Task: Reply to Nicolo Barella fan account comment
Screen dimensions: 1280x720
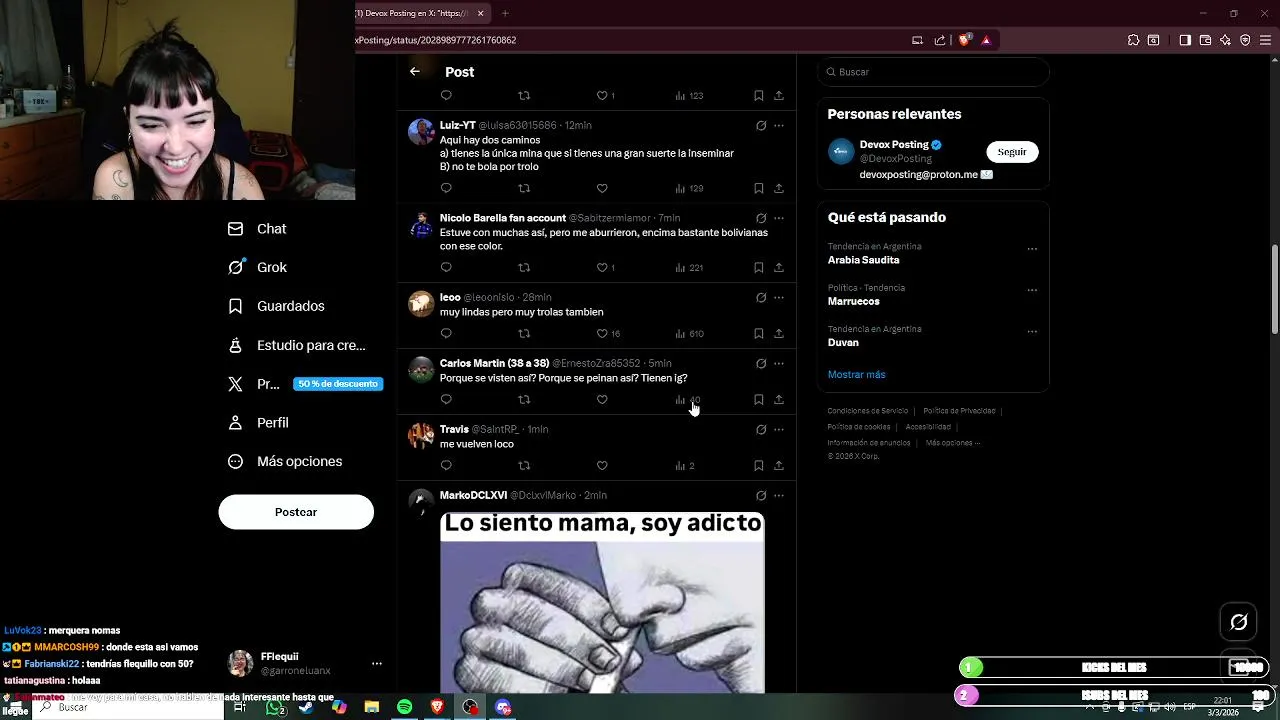Action: (446, 267)
